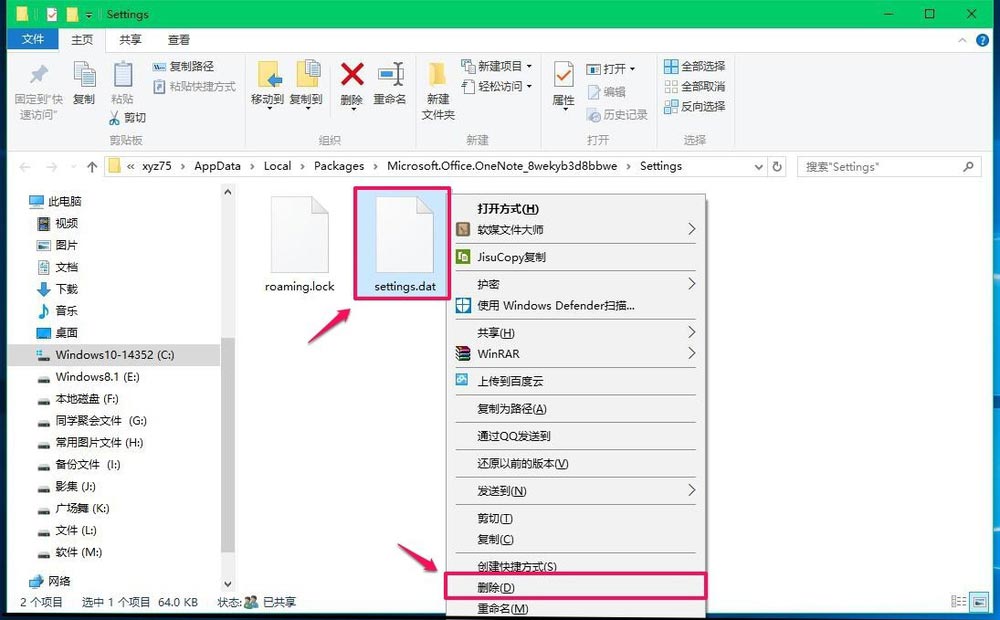
Task: Click the back navigation arrow
Action: 25,166
